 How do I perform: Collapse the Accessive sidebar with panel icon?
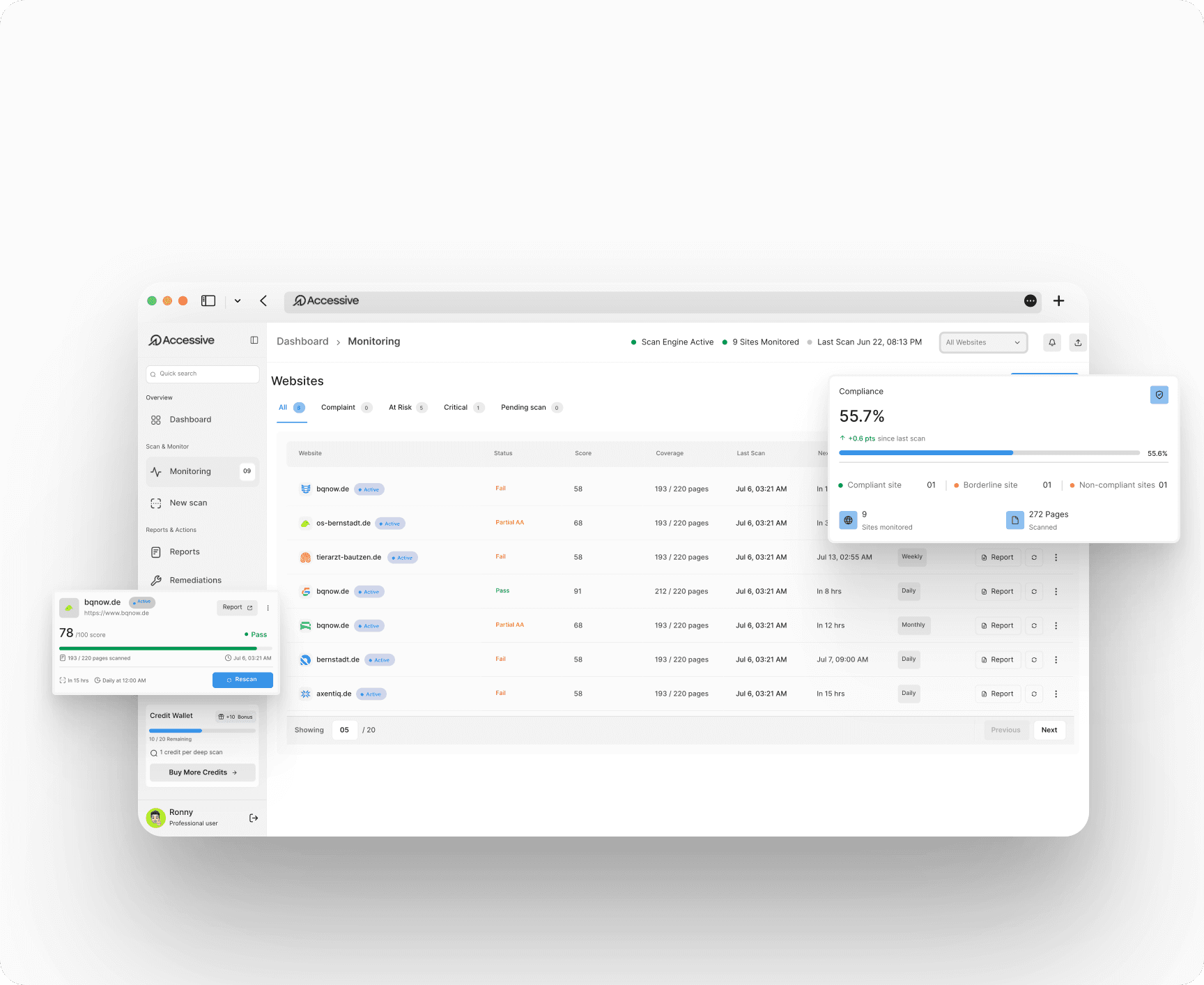tap(254, 340)
